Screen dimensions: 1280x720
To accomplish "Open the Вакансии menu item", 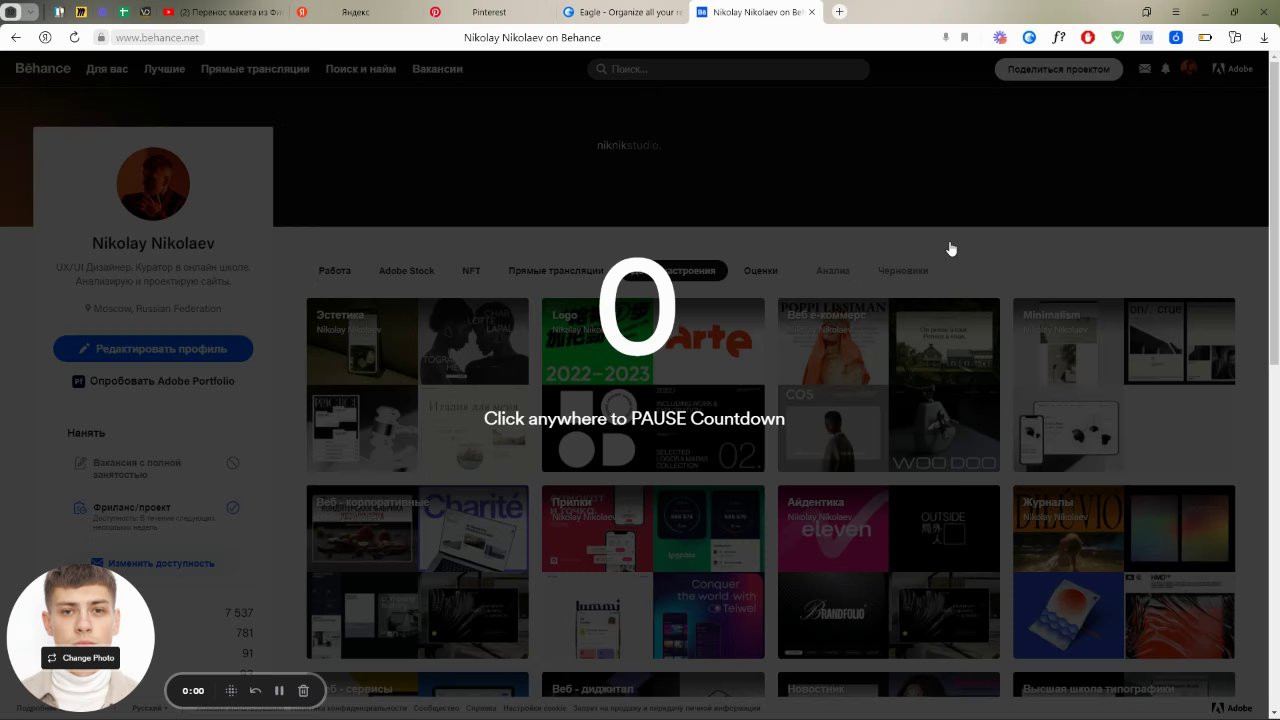I will [437, 69].
